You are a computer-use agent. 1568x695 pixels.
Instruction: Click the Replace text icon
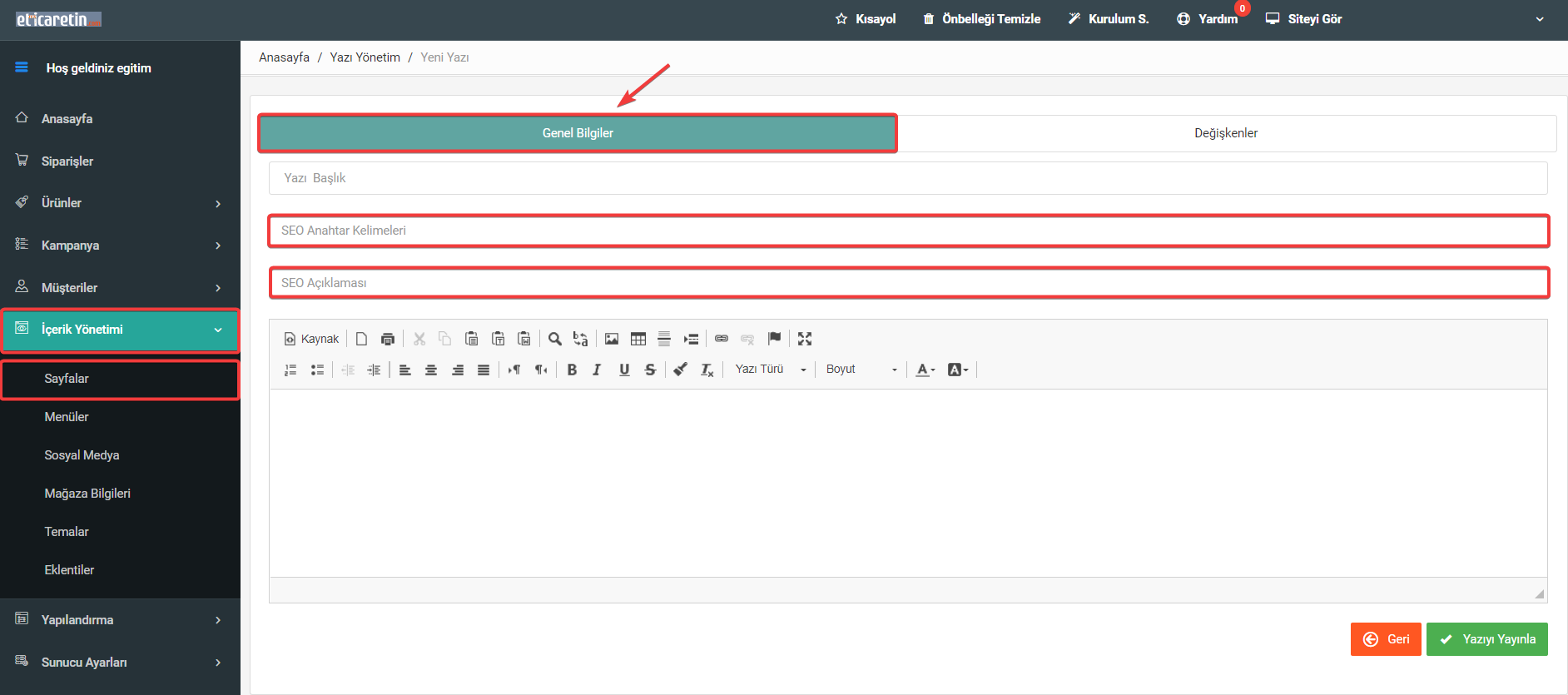click(x=580, y=339)
